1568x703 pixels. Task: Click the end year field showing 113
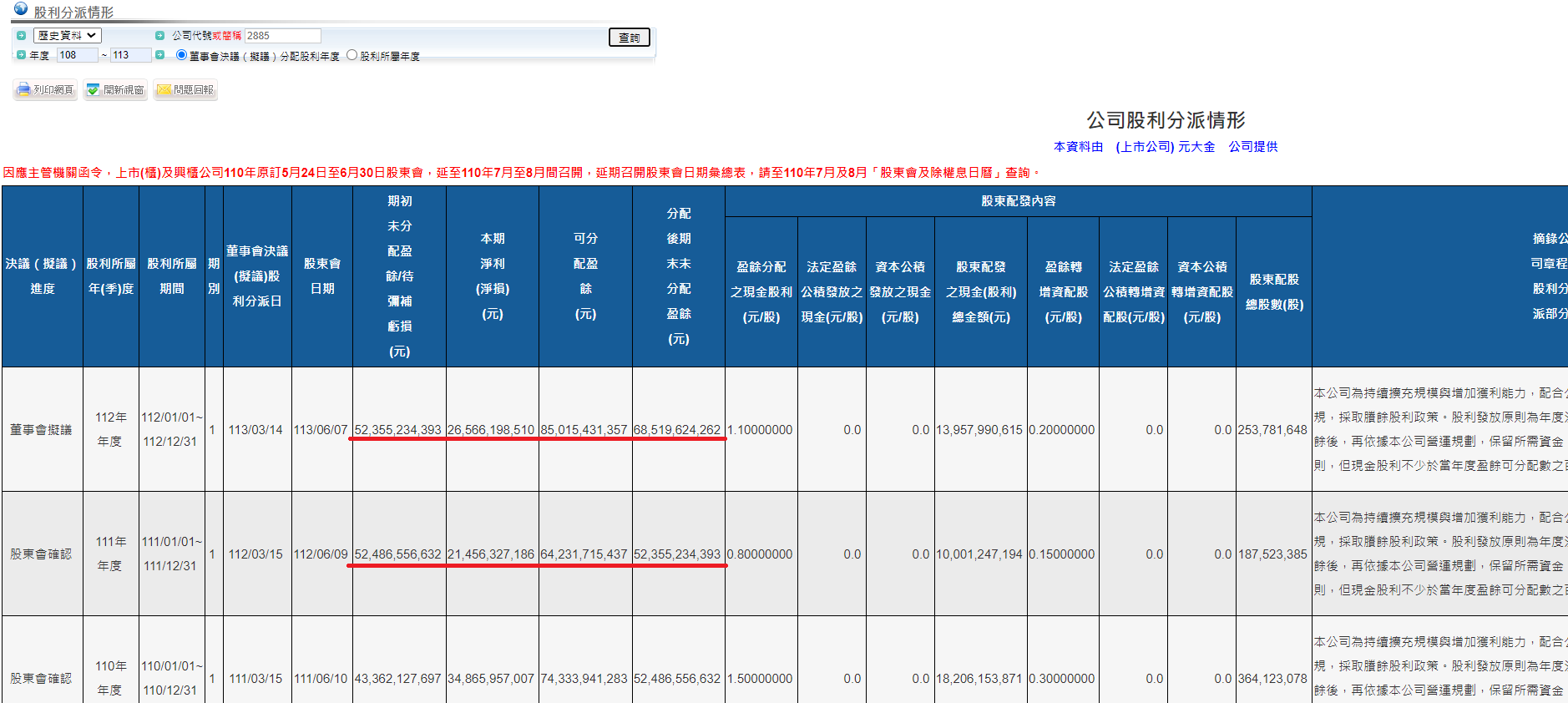click(x=130, y=55)
